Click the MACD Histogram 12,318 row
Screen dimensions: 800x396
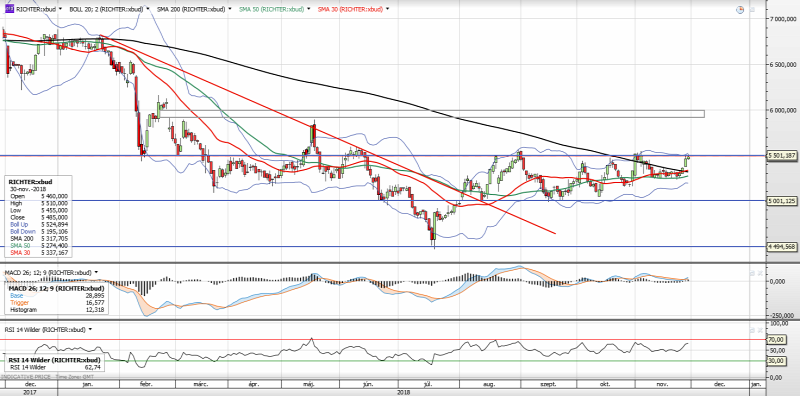point(57,310)
